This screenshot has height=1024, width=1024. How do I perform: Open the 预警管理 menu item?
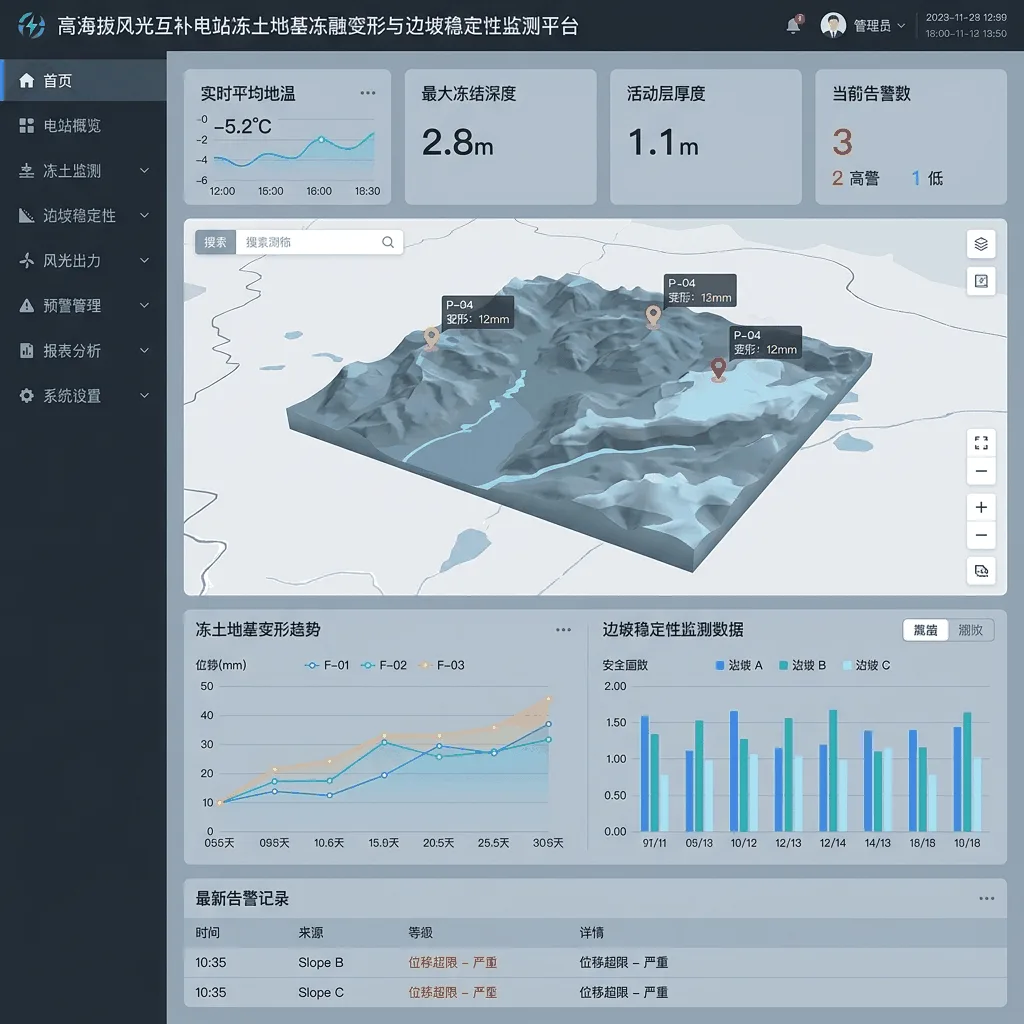84,306
